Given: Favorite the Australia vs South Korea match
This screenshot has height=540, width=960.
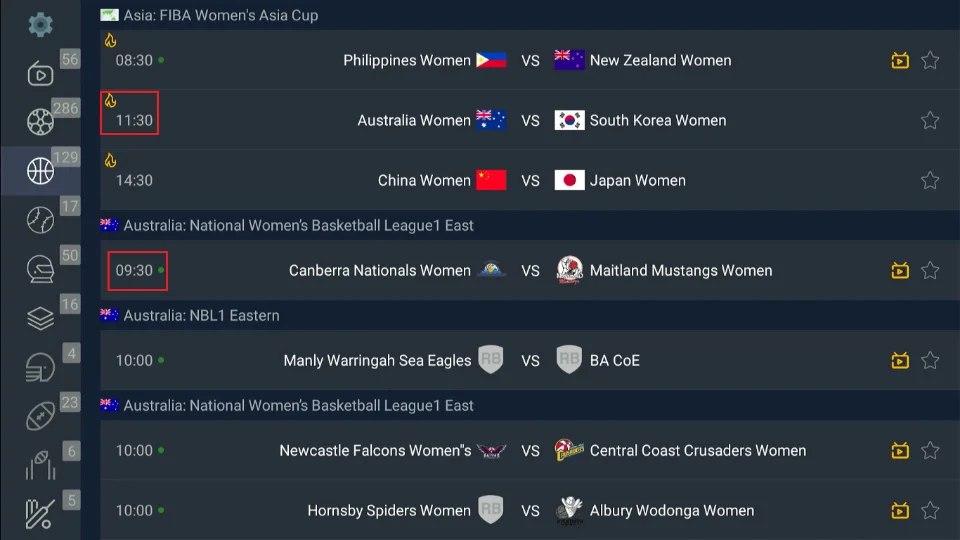Looking at the screenshot, I should pyautogui.click(x=930, y=121).
